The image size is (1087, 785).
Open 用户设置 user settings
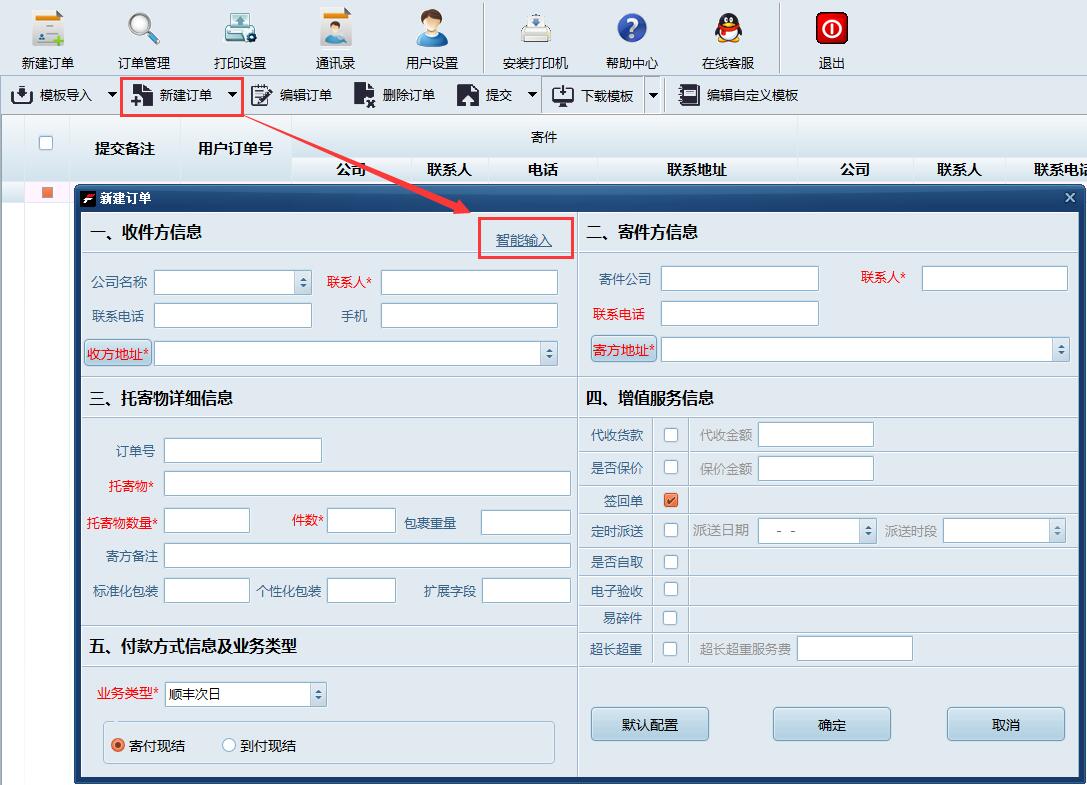(x=431, y=30)
